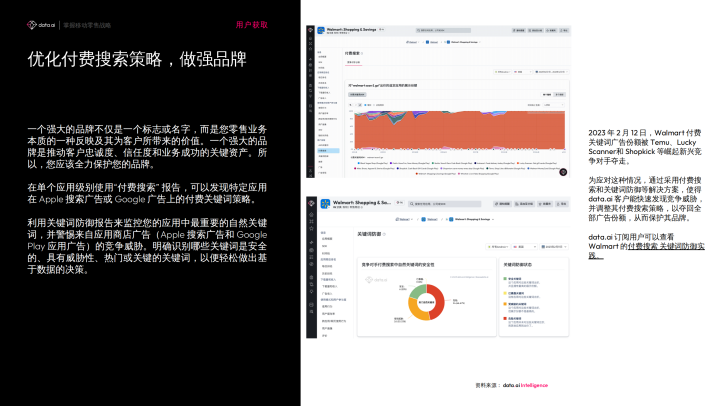Viewport: 710px width, 406px height.
Task: Click the star icon in lower screenshot sidebar
Action: tap(311, 229)
